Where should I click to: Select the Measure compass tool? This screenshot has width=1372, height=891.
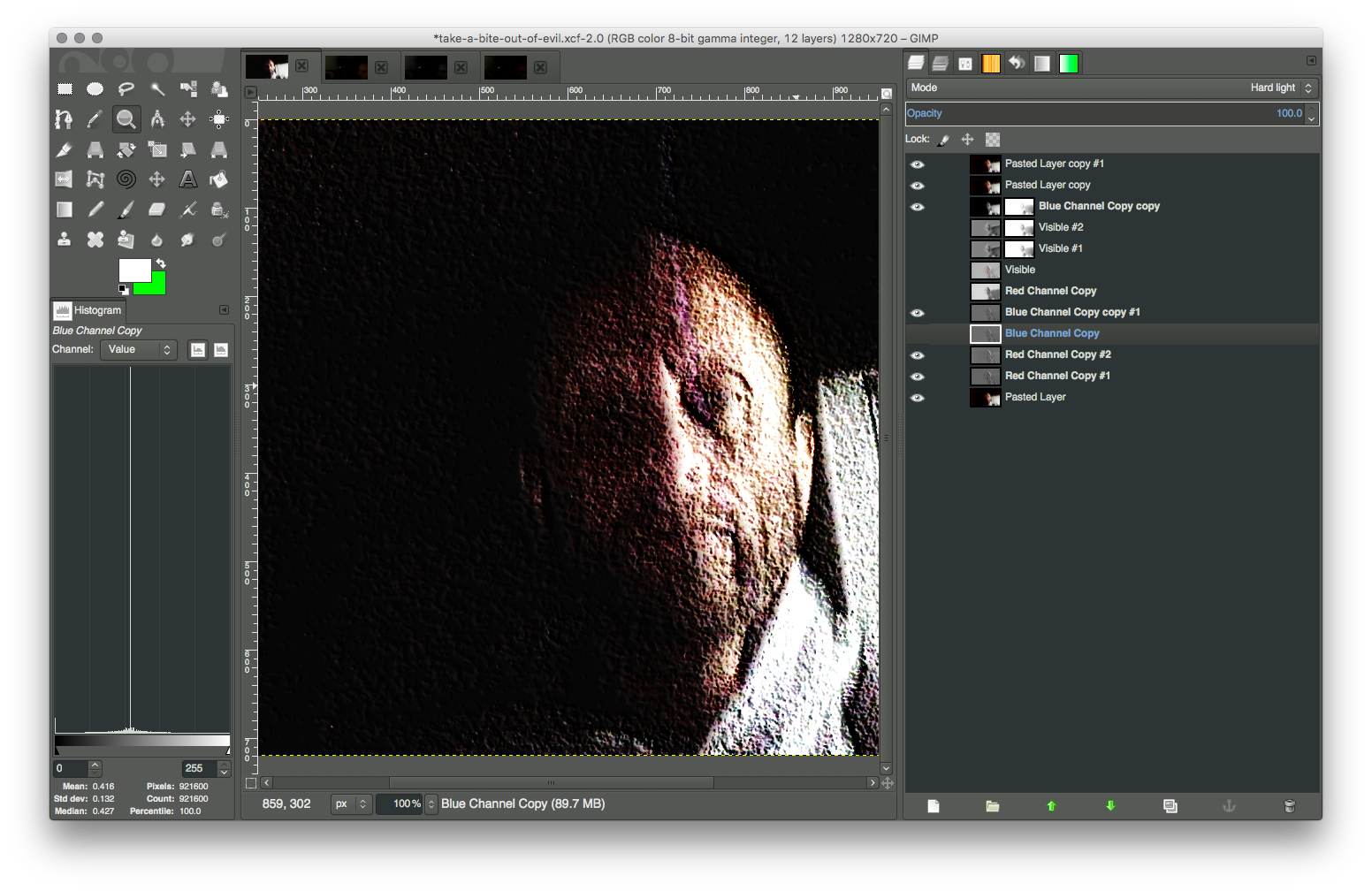click(x=157, y=119)
